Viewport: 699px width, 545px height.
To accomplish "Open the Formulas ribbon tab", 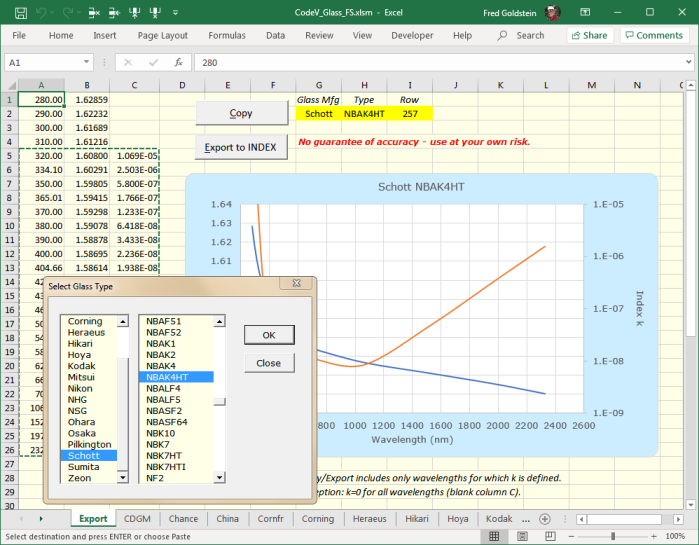I will (227, 35).
